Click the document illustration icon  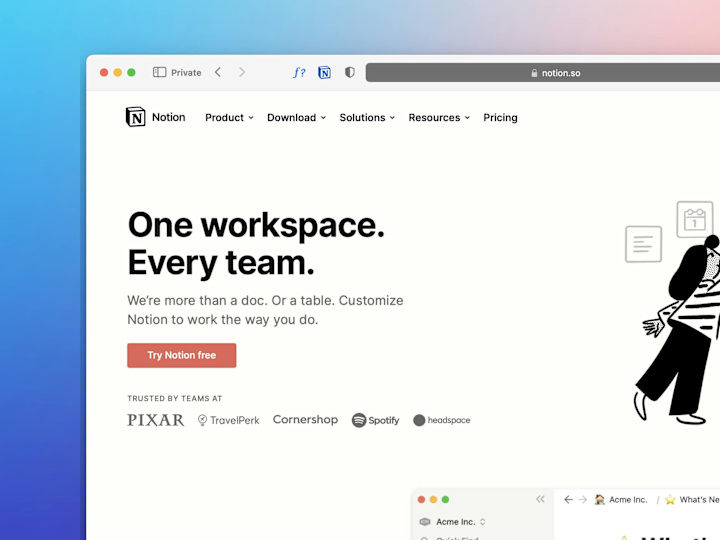[x=643, y=244]
